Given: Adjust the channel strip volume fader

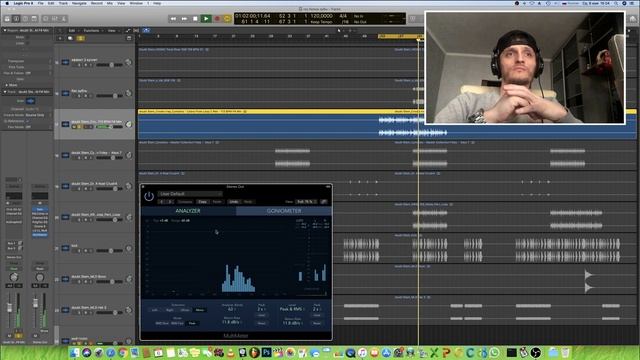Looking at the screenshot, I should point(9,308).
